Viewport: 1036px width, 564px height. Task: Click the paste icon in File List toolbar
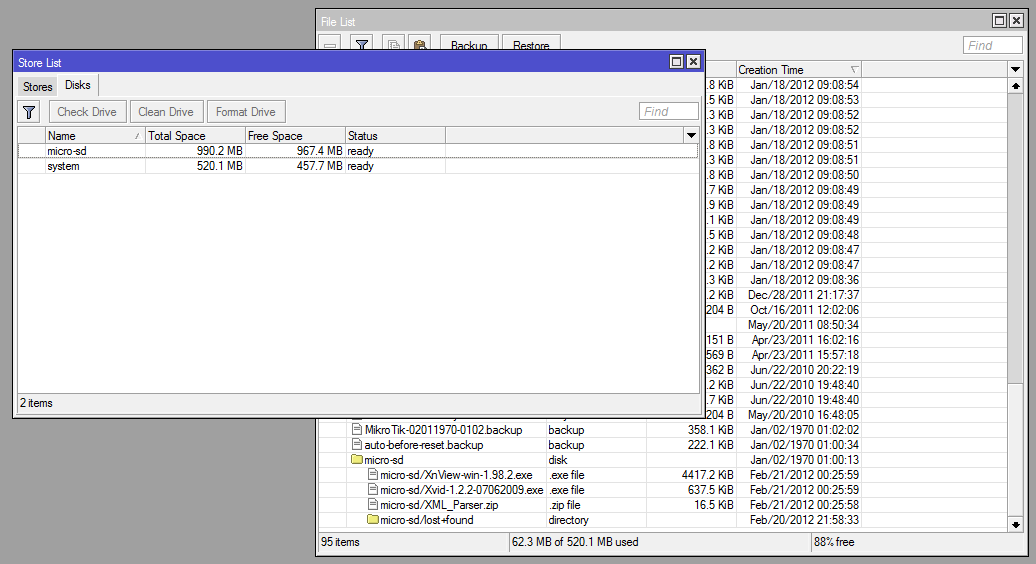[x=420, y=44]
